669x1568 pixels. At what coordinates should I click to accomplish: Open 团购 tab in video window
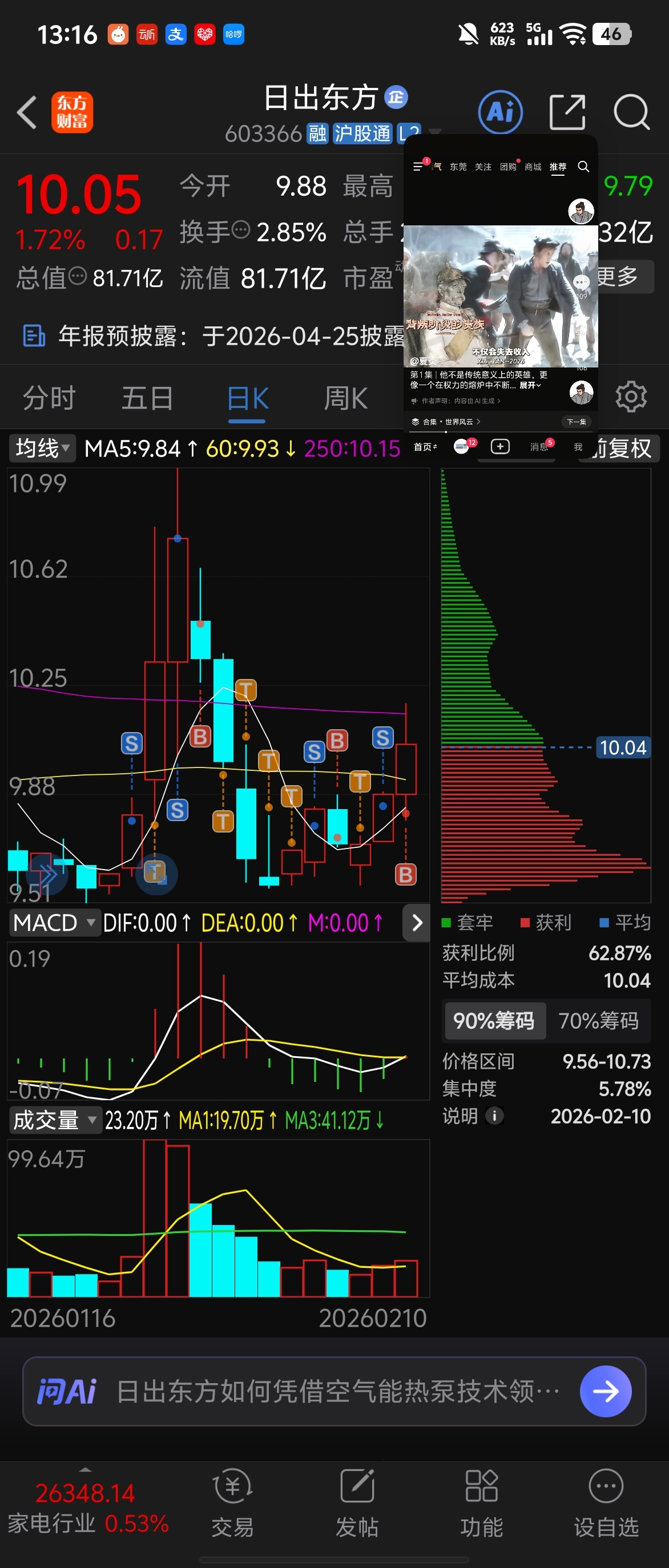pos(507,167)
